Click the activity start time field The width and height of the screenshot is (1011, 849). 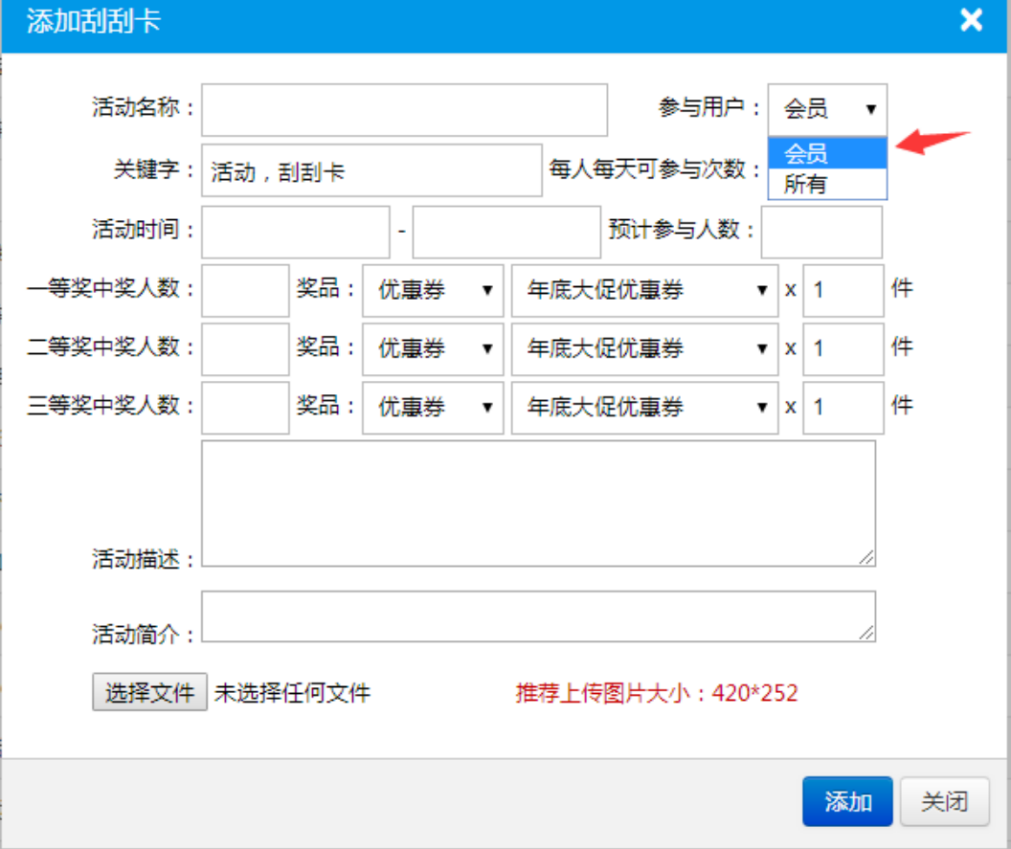point(295,231)
